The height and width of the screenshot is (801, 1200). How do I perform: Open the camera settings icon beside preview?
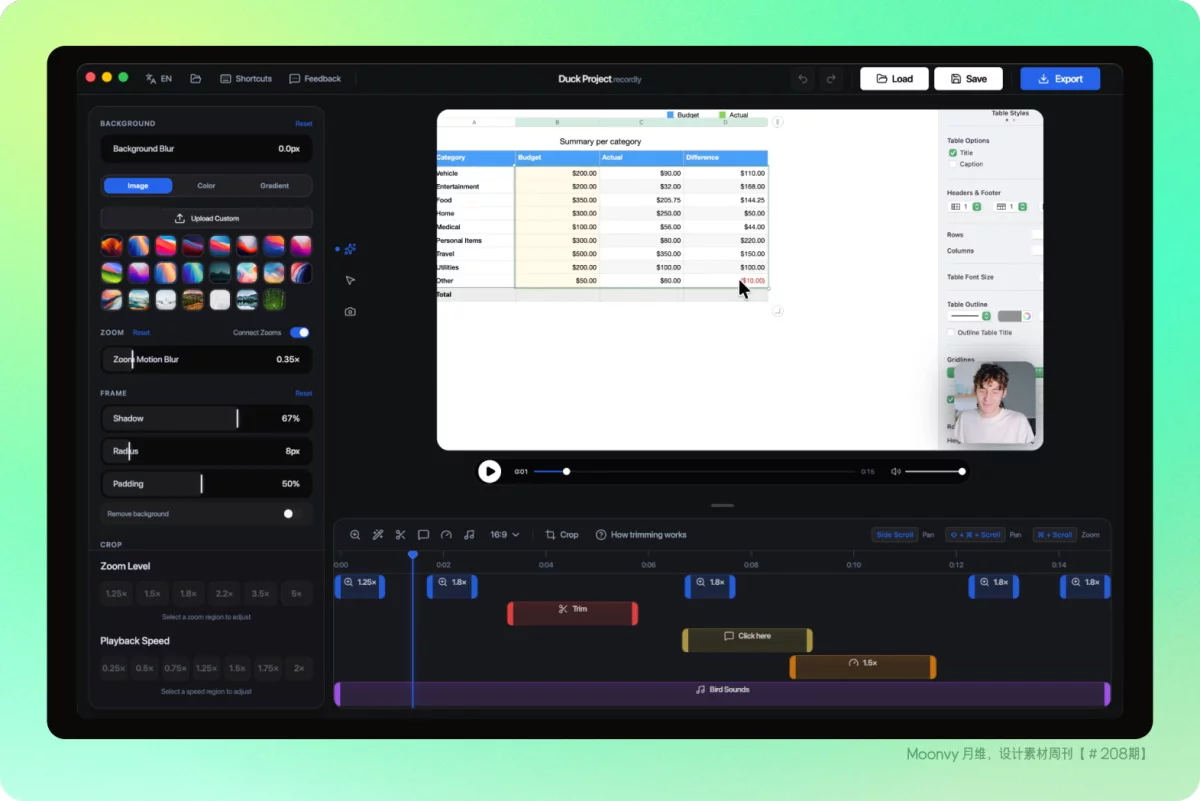pos(350,312)
